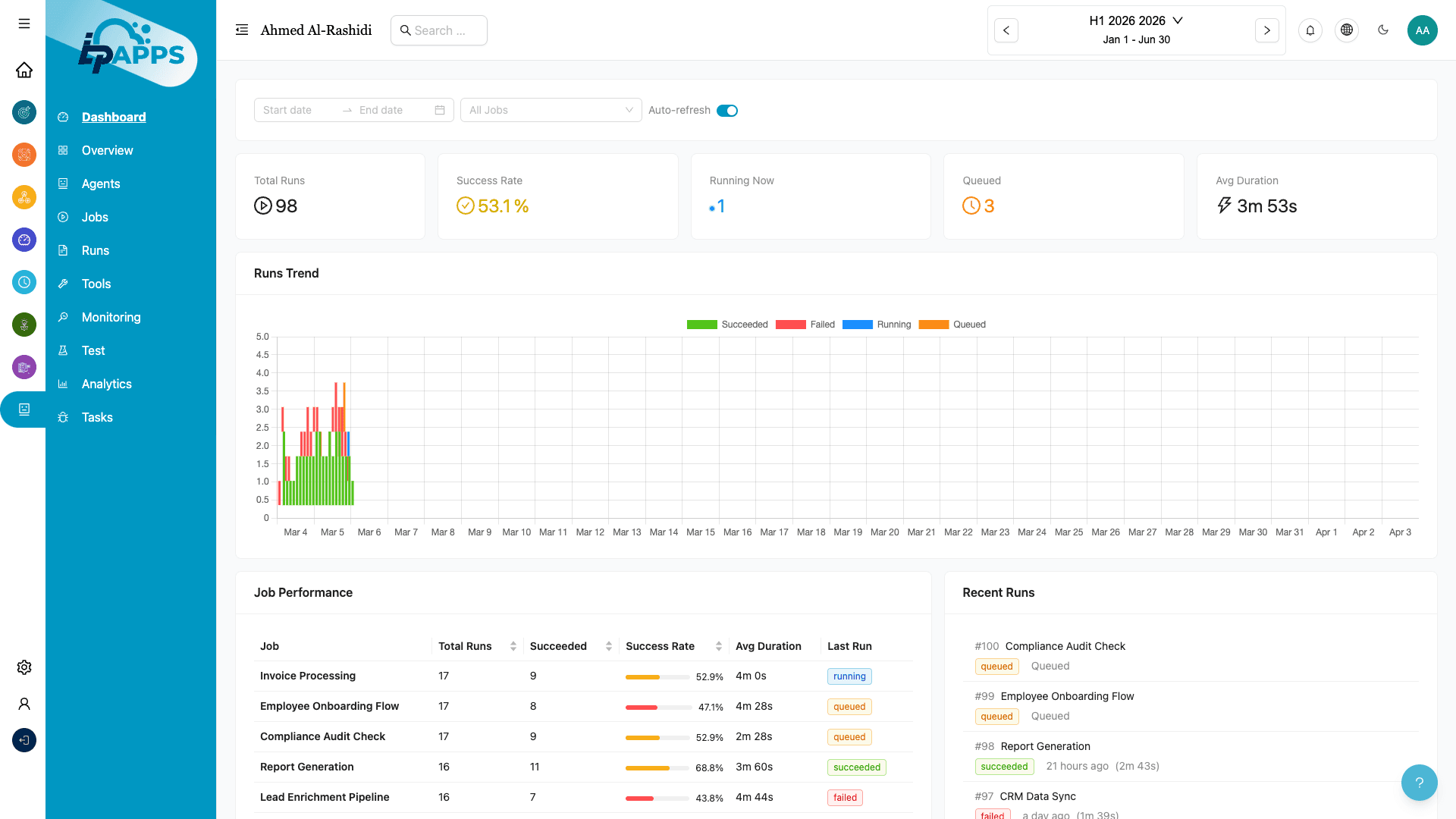The height and width of the screenshot is (819, 1456).
Task: Click the logout icon at the rail bottom
Action: point(24,740)
